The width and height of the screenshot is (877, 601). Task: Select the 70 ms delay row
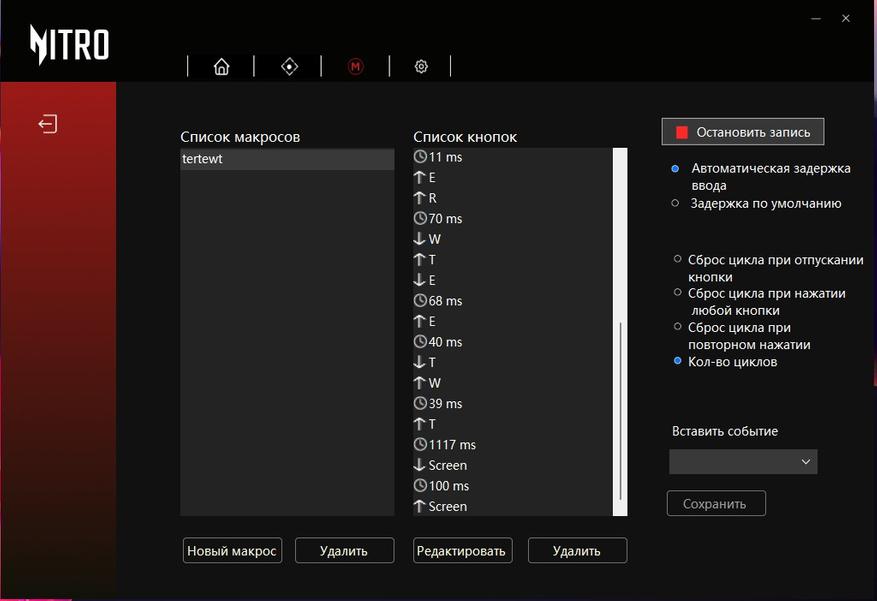(x=513, y=219)
